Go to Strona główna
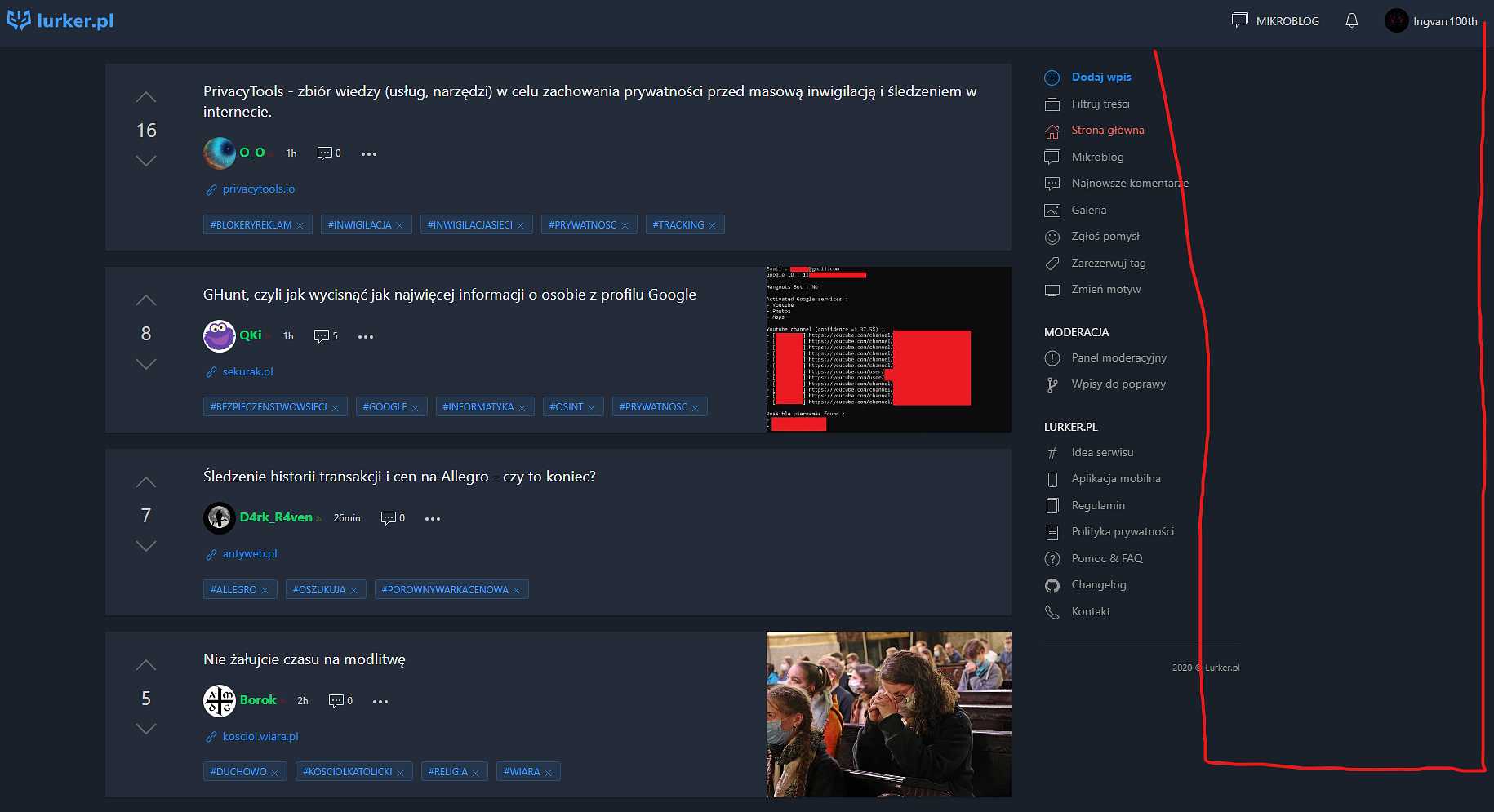The height and width of the screenshot is (812, 1494). point(1095,130)
